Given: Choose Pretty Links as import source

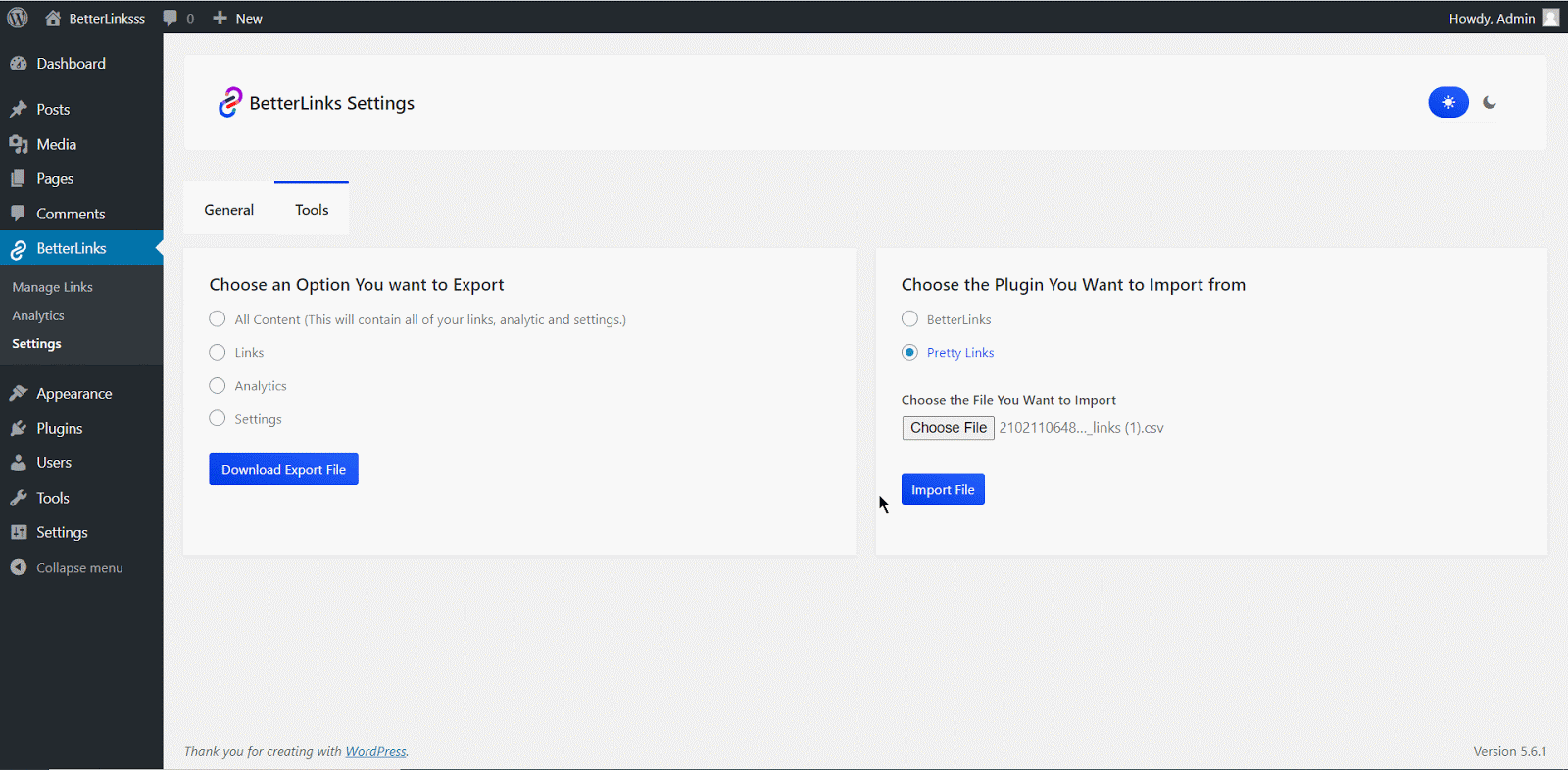Looking at the screenshot, I should 909,353.
